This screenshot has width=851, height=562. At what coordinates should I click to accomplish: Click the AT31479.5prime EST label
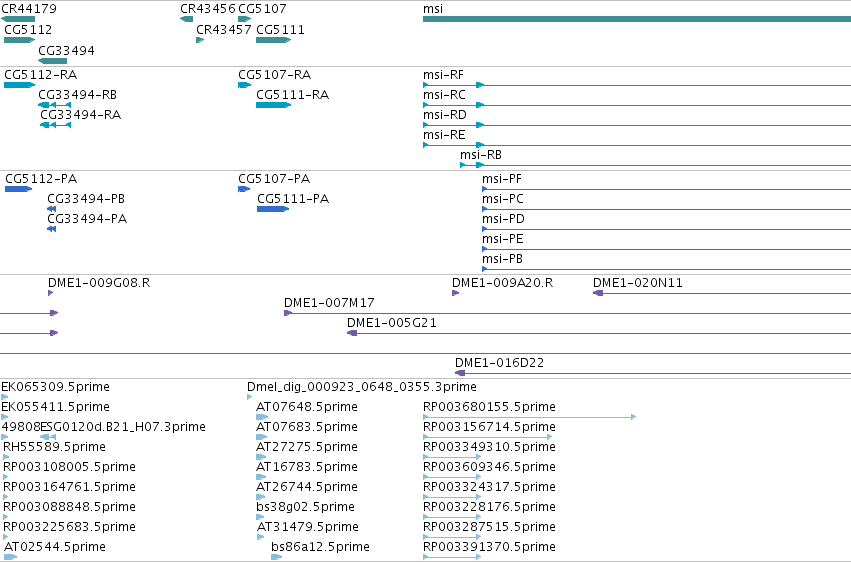click(x=308, y=528)
